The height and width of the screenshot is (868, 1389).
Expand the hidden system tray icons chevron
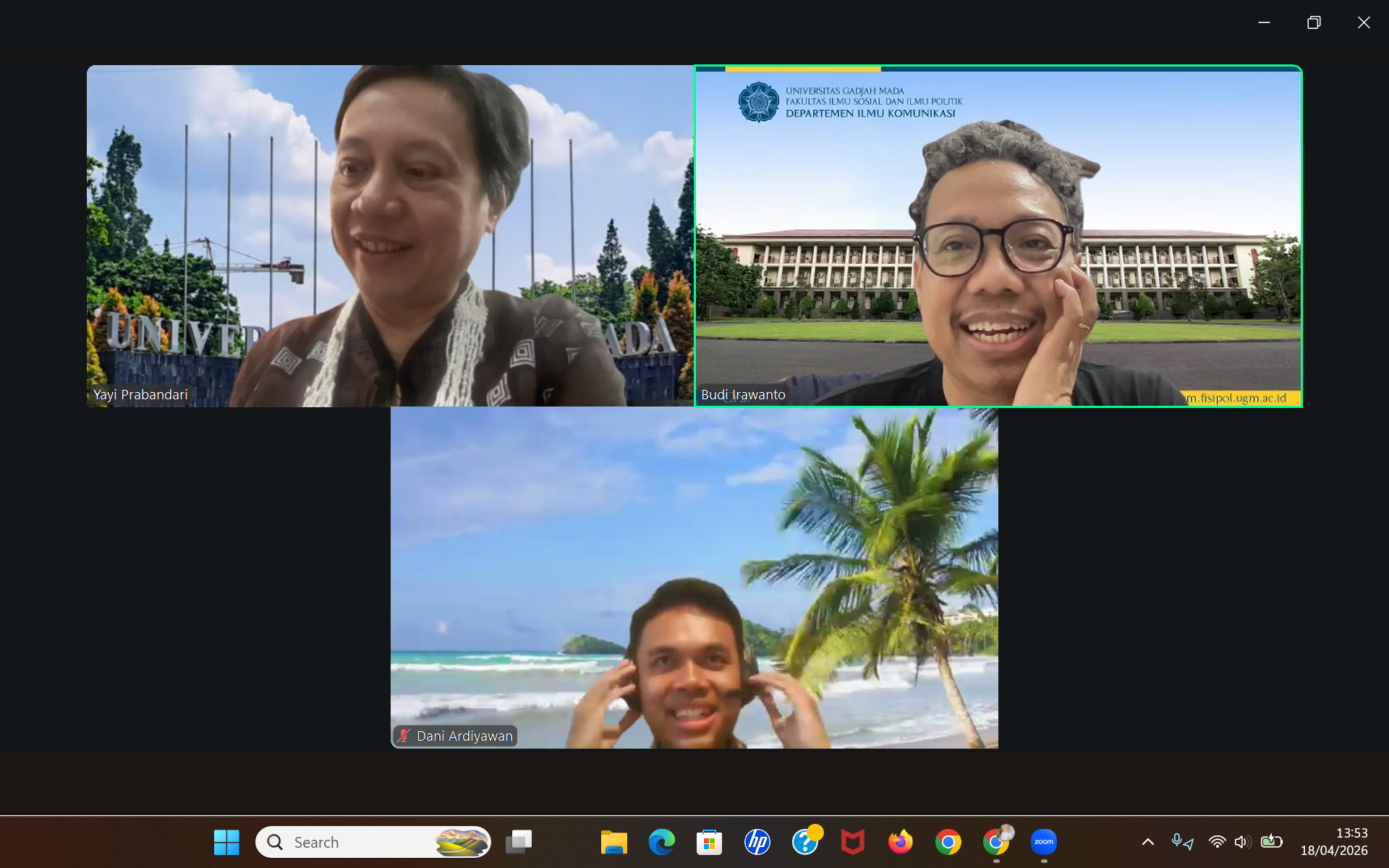[x=1147, y=842]
